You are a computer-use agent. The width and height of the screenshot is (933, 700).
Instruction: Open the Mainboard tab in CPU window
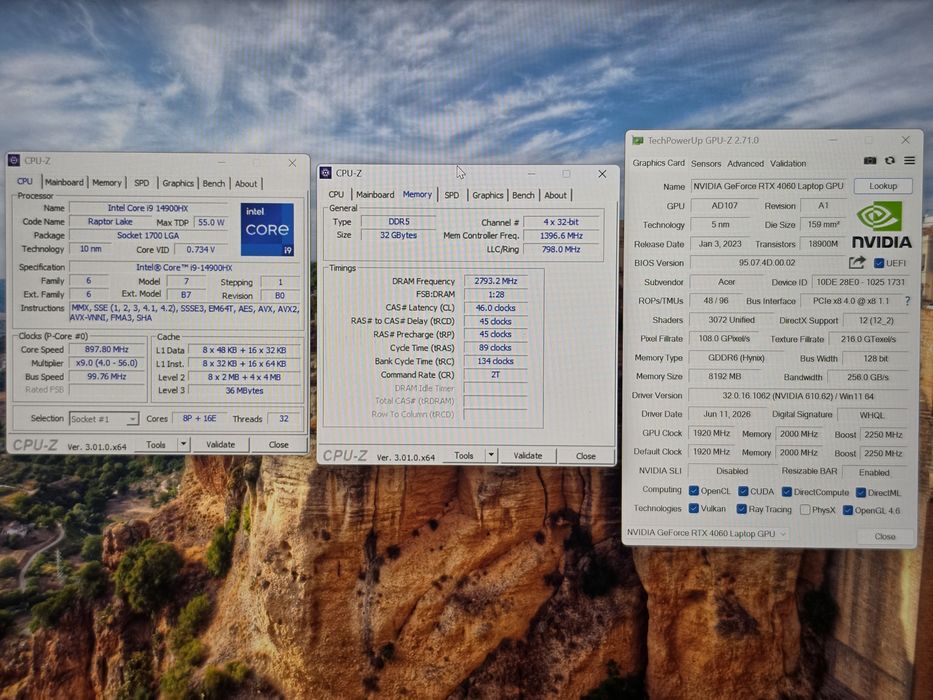pyautogui.click(x=64, y=183)
